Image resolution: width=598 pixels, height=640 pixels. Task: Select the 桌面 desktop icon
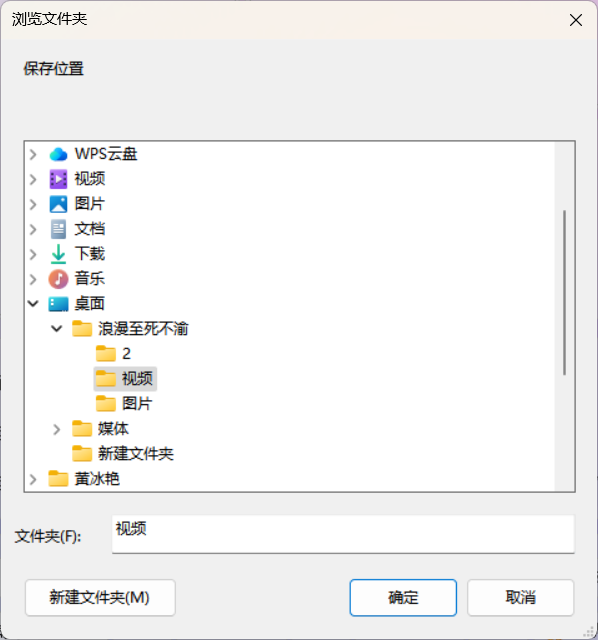pos(58,304)
